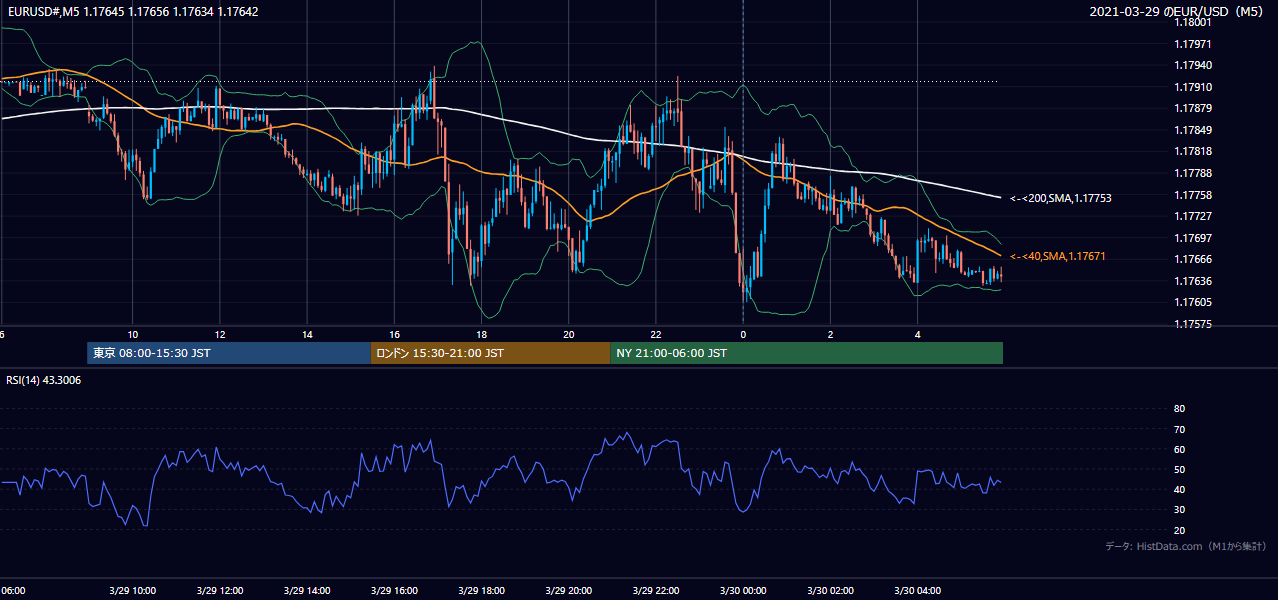
Task: Click RSI axis level 70
Action: 1179,429
